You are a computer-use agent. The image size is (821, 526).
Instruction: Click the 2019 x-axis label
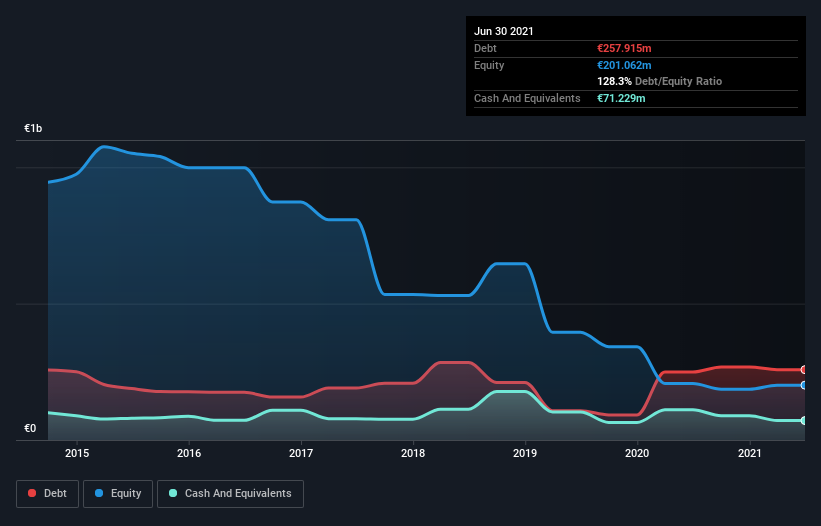[x=525, y=453]
